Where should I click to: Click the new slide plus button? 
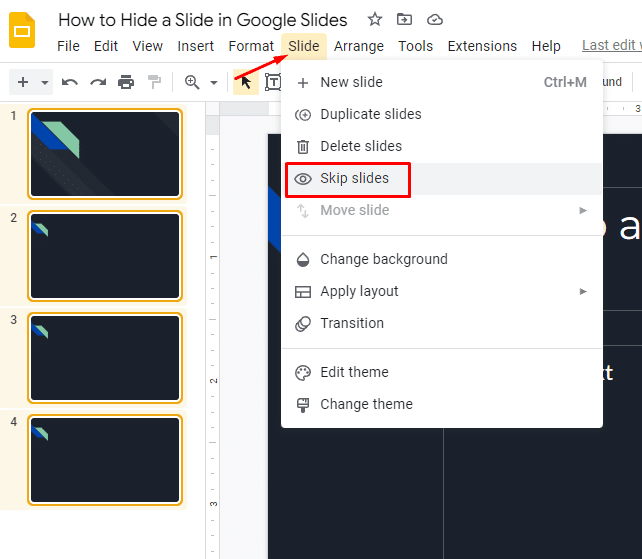pyautogui.click(x=23, y=82)
